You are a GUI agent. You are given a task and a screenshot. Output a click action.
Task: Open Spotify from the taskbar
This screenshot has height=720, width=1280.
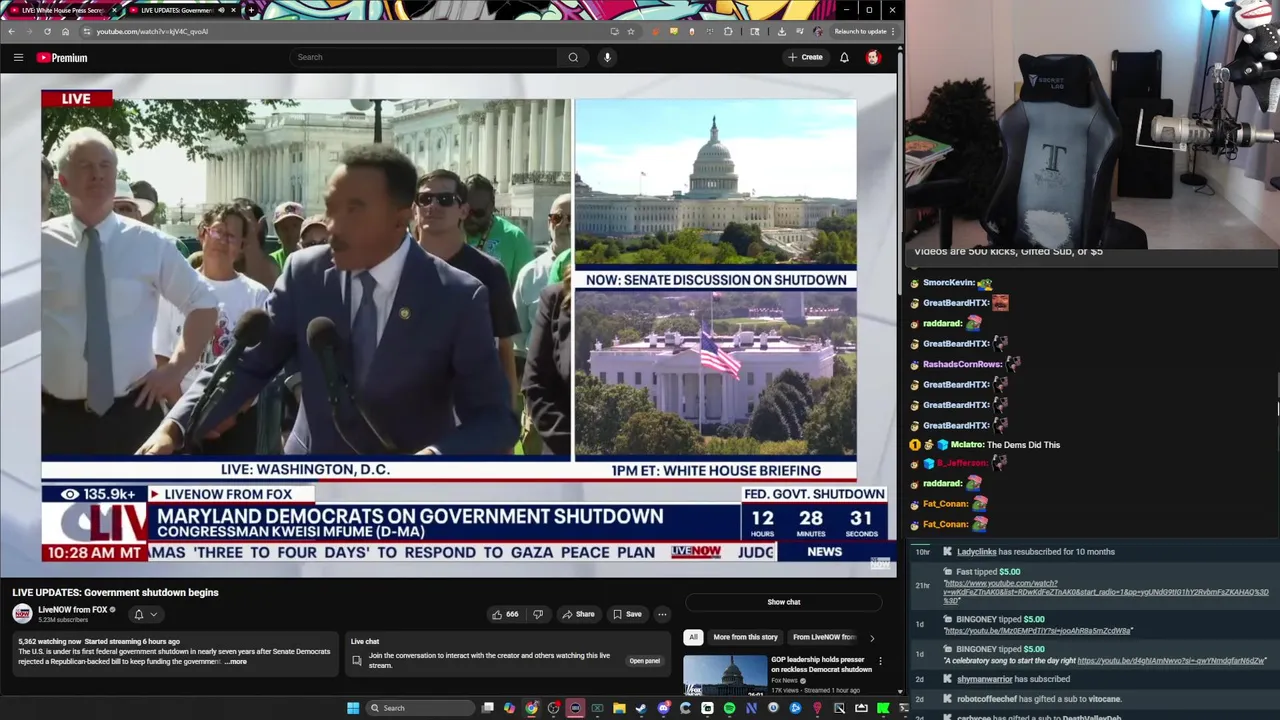729,708
